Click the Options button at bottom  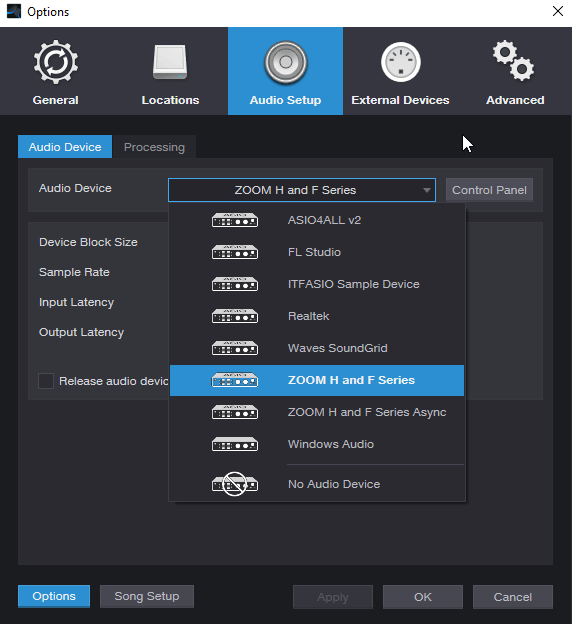(54, 596)
